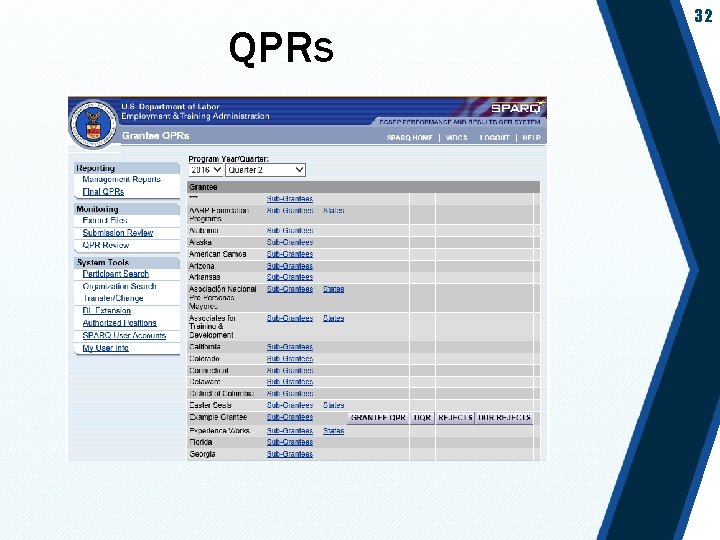Open States for Asociación Nacional Pro Personas Mayores
The height and width of the screenshot is (540, 720).
(333, 289)
